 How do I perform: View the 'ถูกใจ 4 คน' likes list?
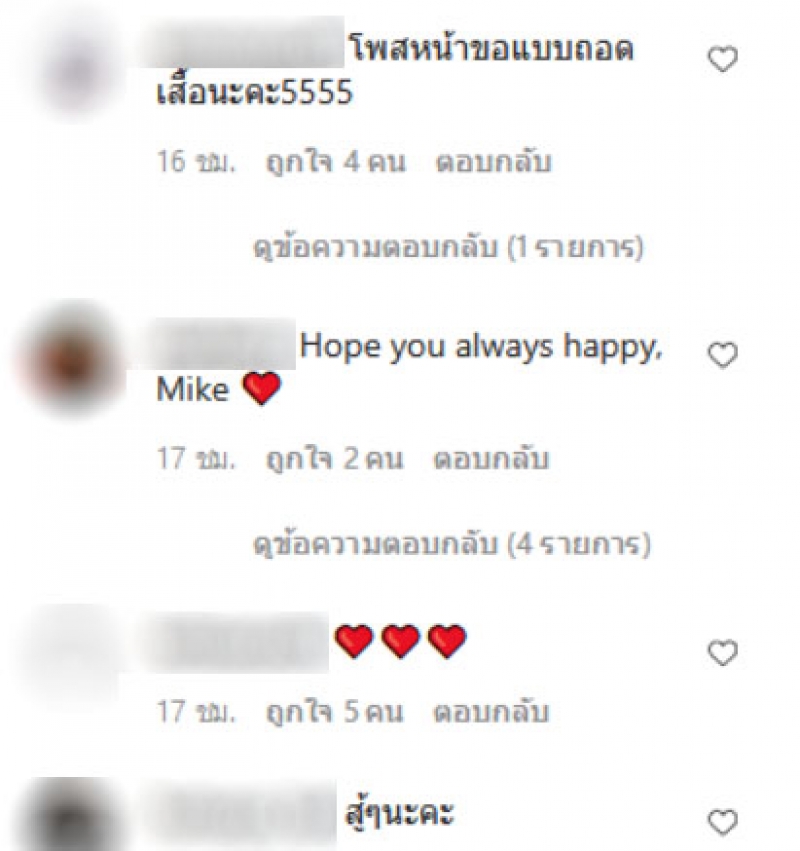(x=335, y=162)
